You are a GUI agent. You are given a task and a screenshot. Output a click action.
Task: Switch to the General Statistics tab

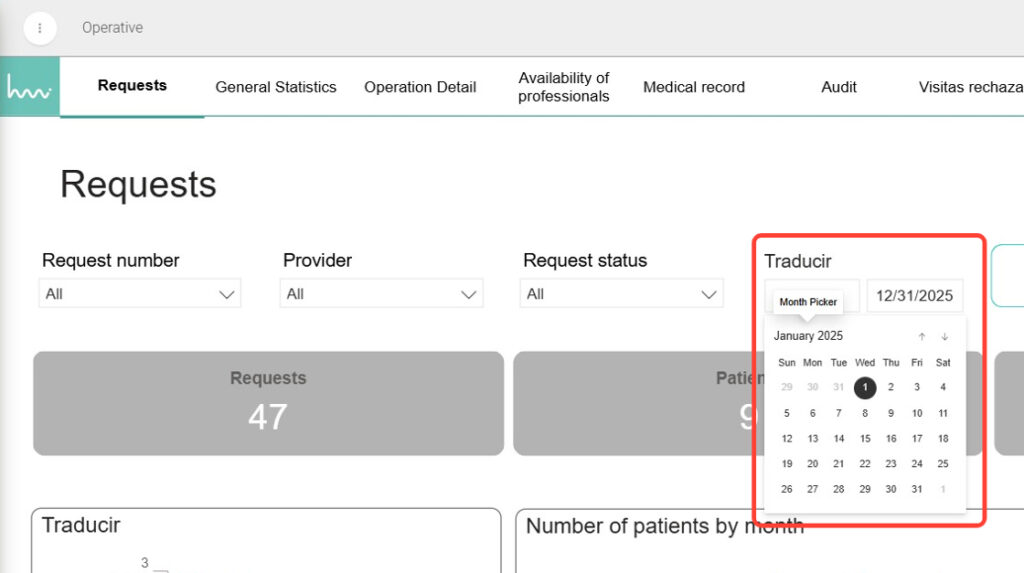276,87
